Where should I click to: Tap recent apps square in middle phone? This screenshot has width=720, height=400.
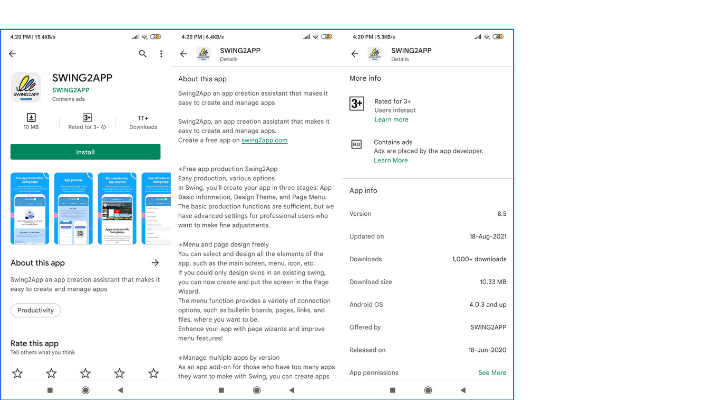221,390
